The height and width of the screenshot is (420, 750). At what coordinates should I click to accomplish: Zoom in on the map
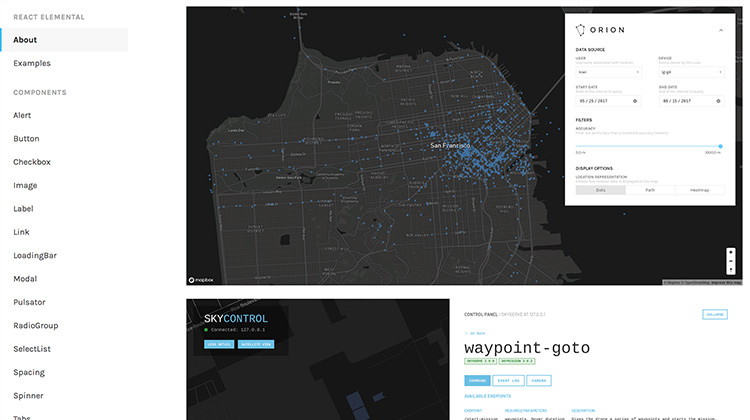[x=731, y=253]
